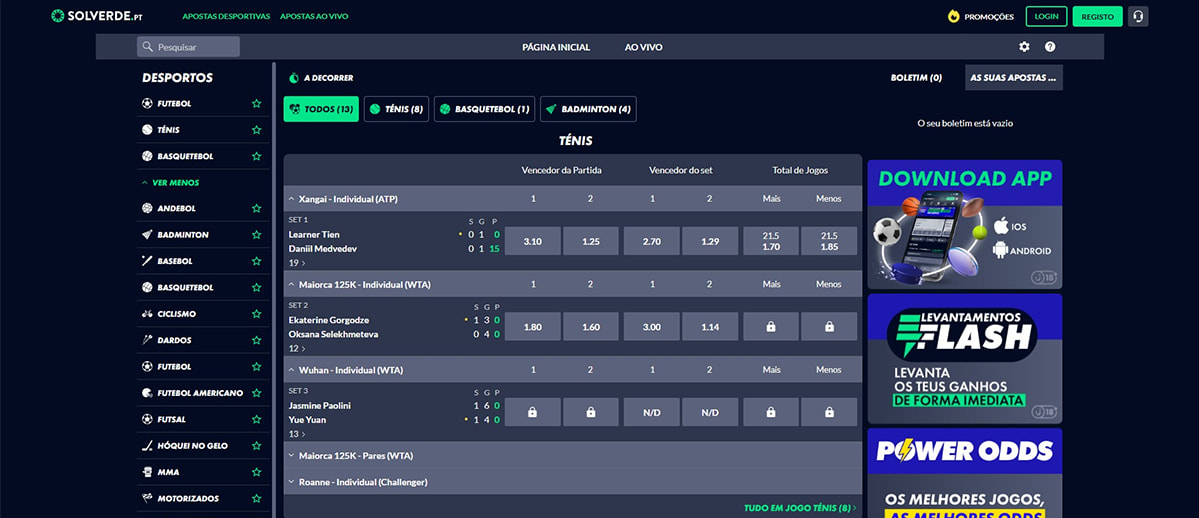
Task: Select the MMA icon in sports list
Action: click(x=147, y=472)
